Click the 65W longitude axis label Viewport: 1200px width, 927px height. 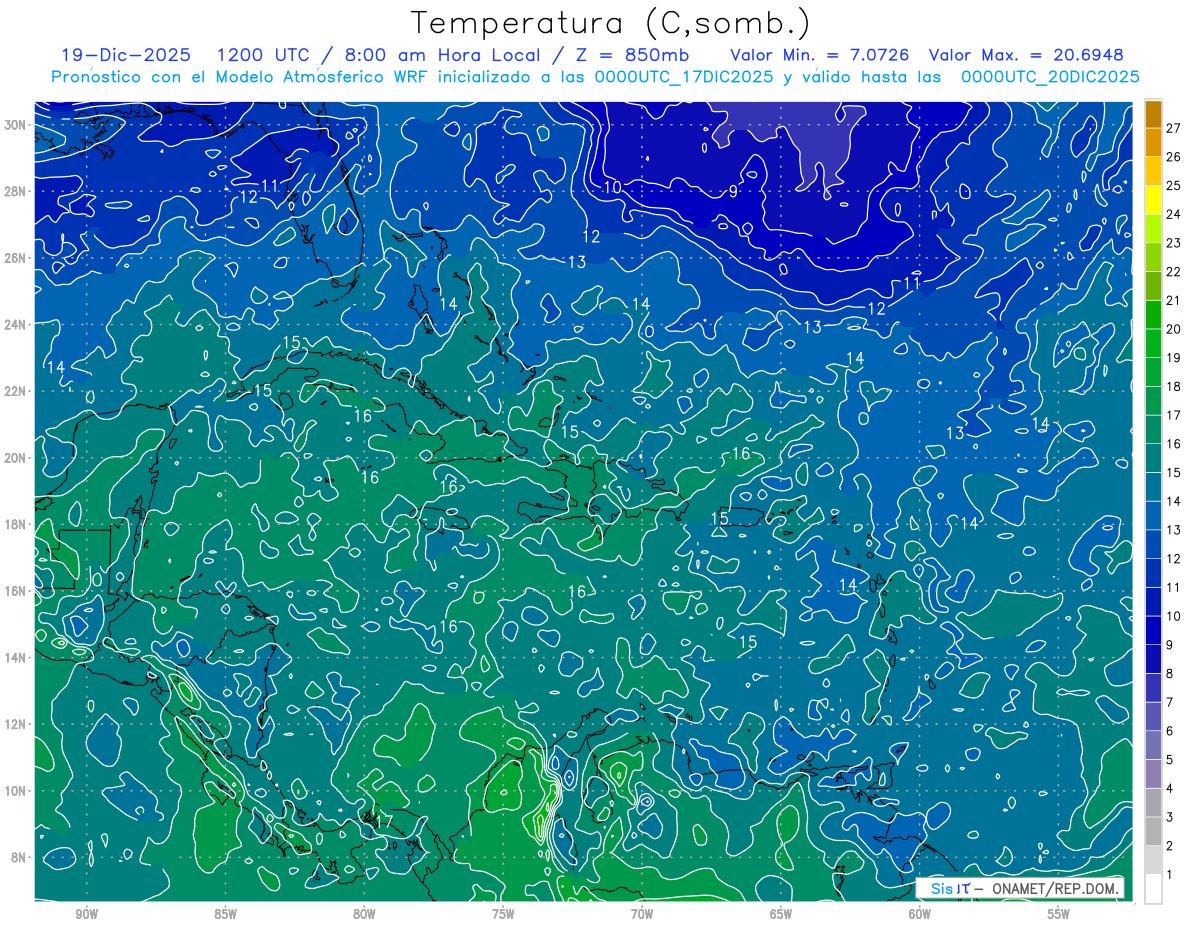tap(781, 914)
